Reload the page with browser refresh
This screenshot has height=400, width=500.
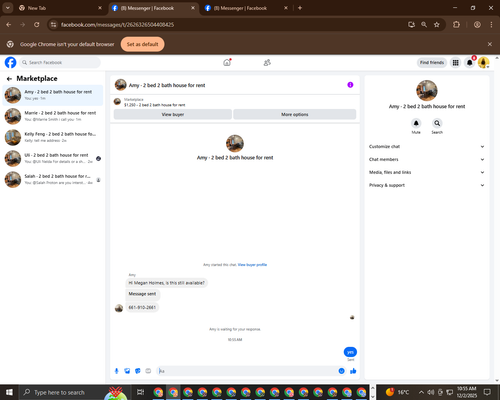pyautogui.click(x=37, y=25)
